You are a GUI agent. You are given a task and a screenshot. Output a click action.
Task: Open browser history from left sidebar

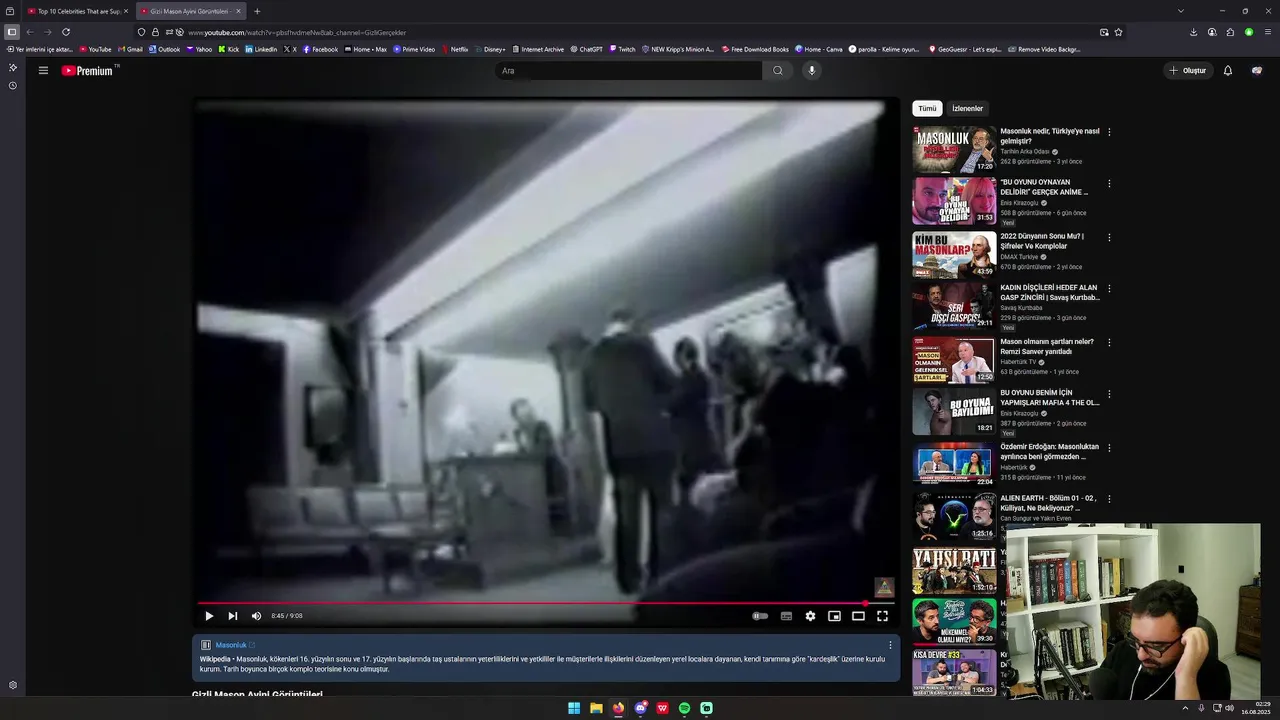click(12, 86)
